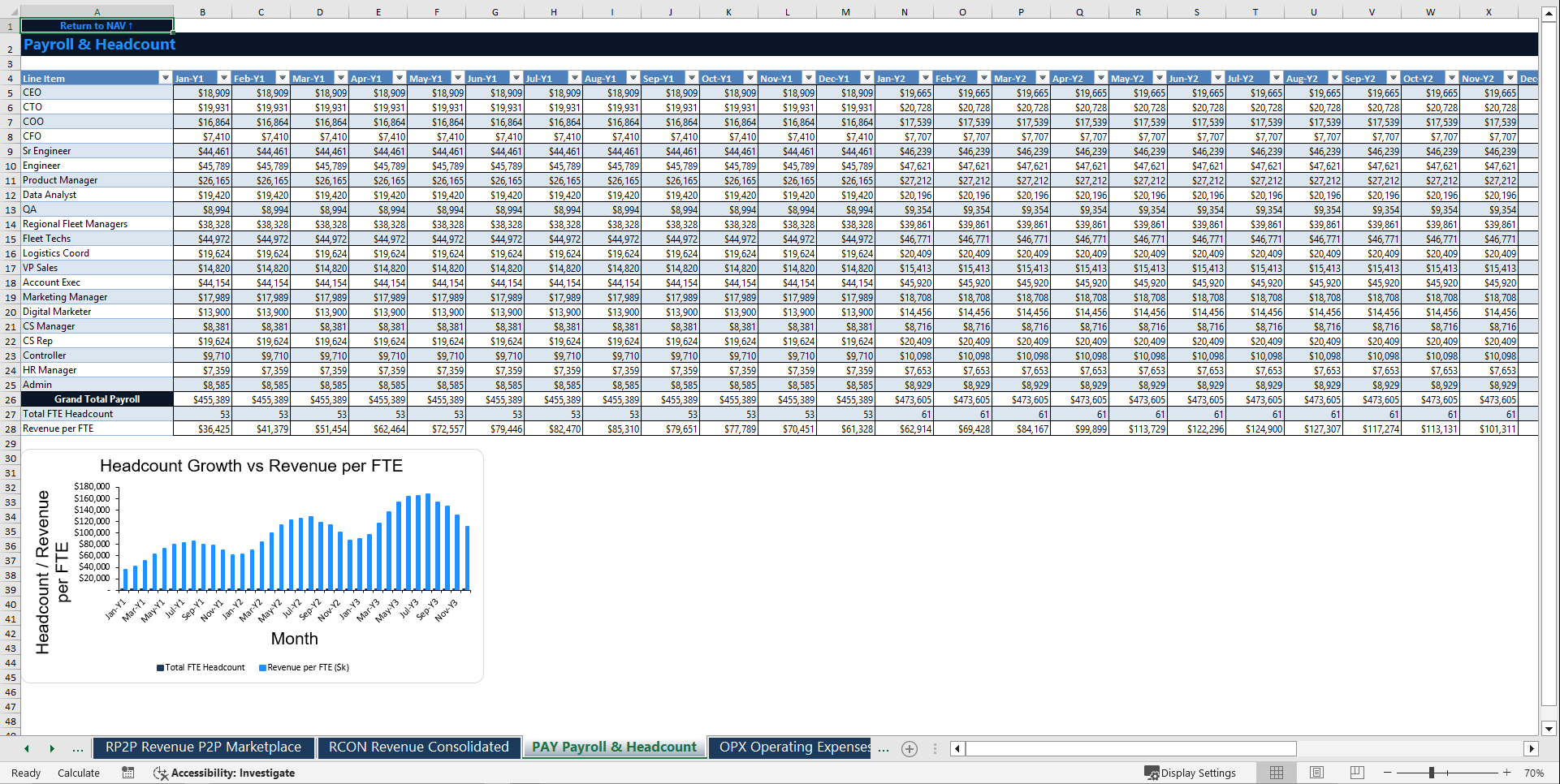Go to next sheet tab arrow

pos(52,749)
